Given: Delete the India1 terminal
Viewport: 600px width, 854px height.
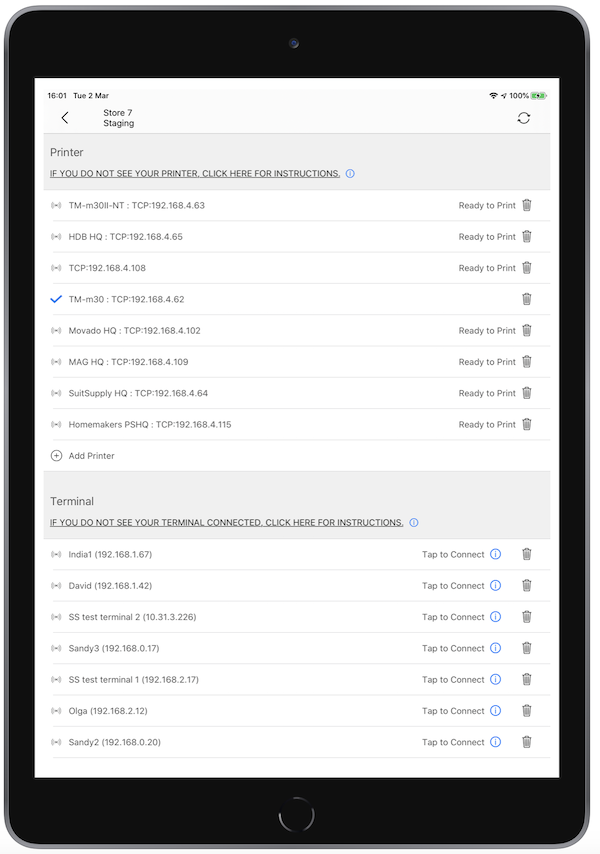Looking at the screenshot, I should pos(526,554).
